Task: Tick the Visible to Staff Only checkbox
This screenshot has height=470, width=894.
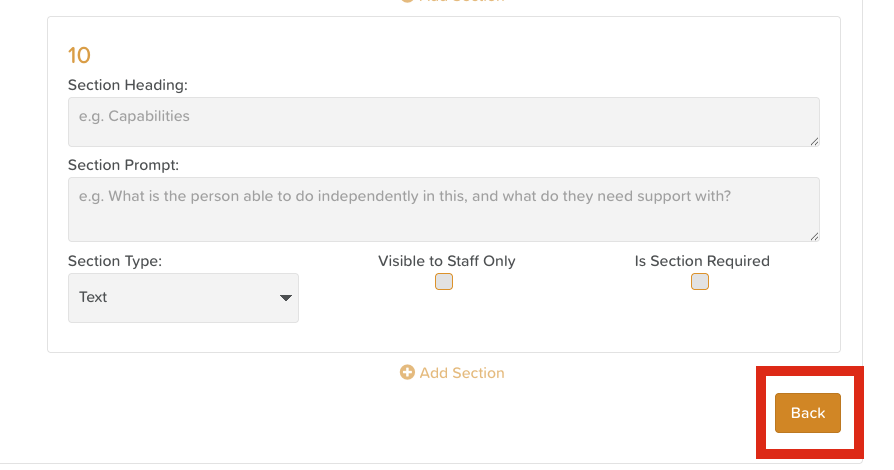Action: click(x=444, y=282)
